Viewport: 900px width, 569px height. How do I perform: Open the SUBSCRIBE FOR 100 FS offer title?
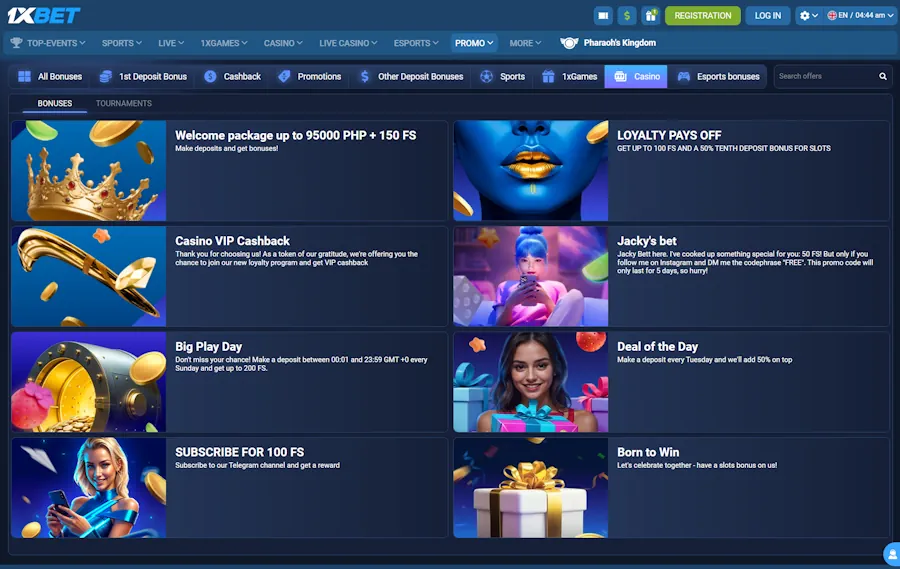pos(239,452)
